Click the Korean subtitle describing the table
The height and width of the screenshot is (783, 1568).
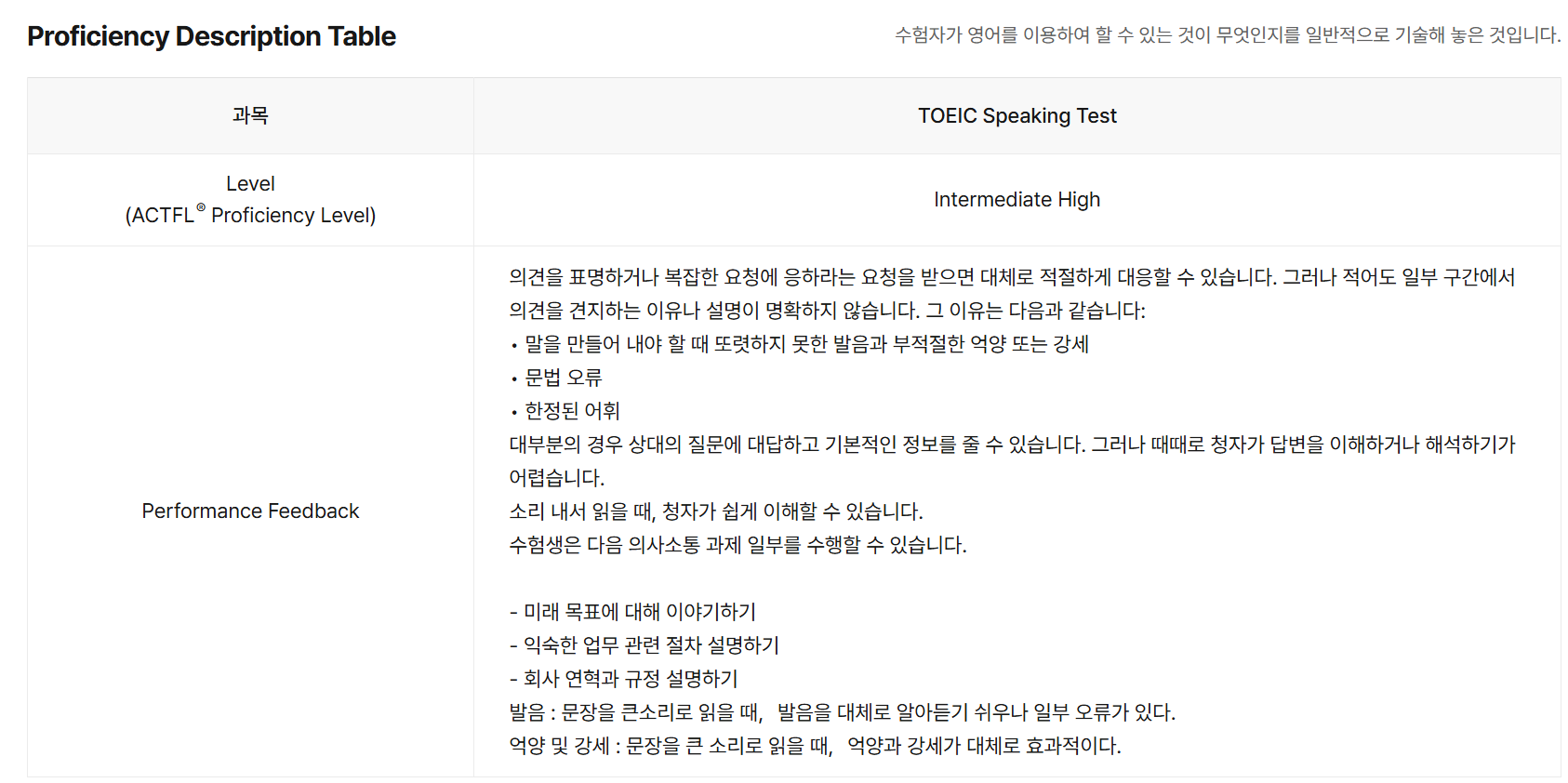tap(1227, 35)
